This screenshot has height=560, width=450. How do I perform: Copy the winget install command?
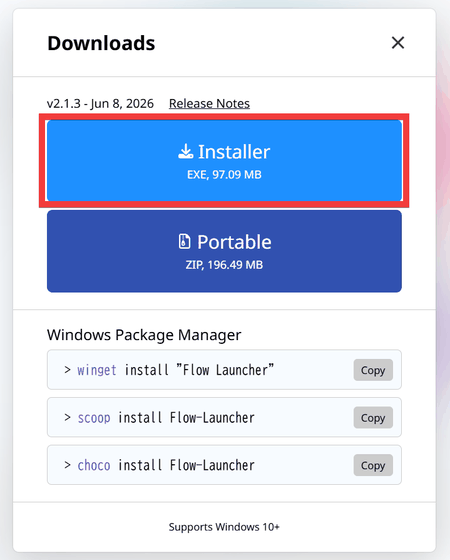(373, 370)
